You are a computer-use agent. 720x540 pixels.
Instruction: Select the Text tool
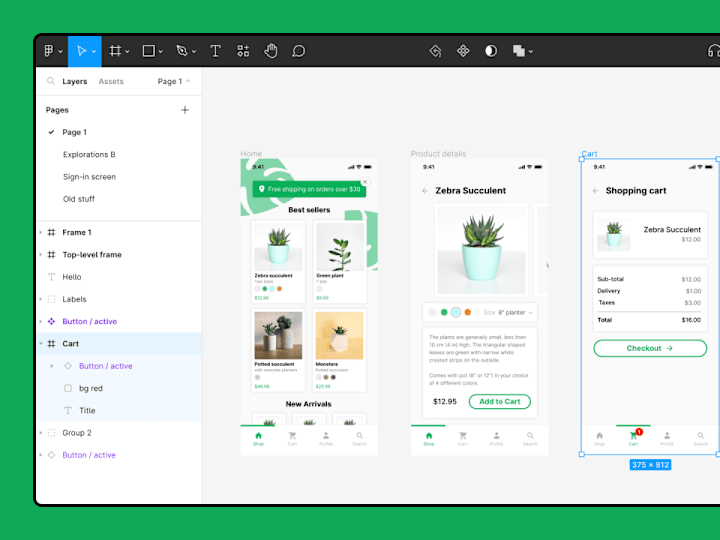click(215, 51)
